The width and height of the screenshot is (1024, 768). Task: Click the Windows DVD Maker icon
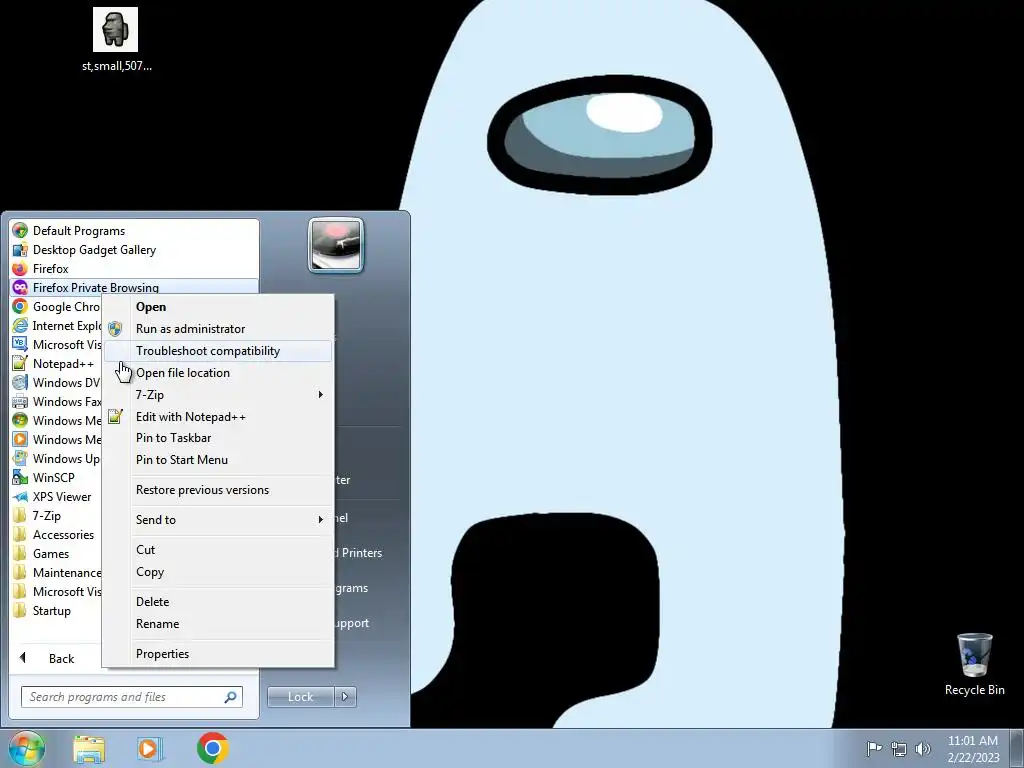tap(20, 382)
